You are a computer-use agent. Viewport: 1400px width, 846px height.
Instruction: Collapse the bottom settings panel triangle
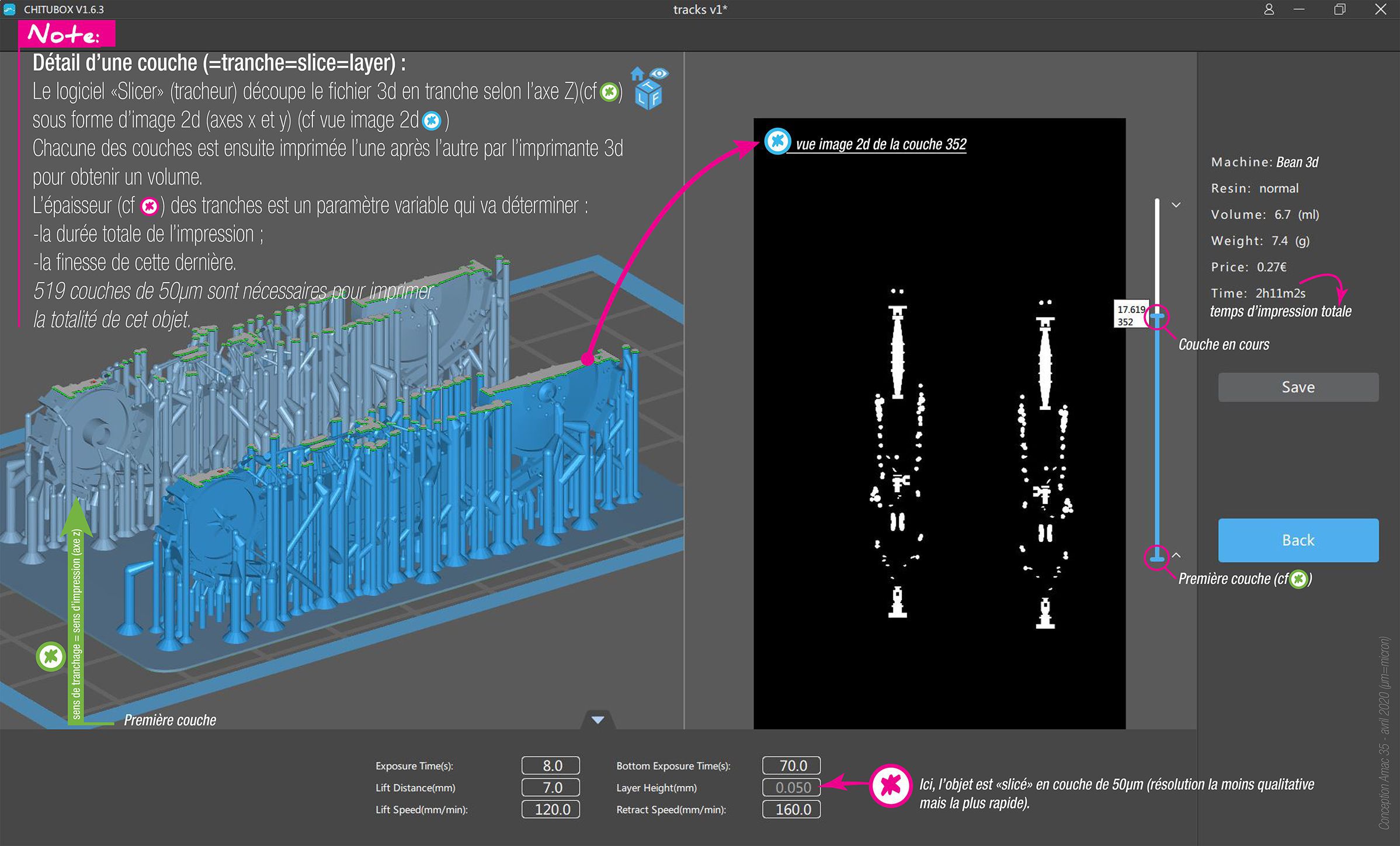(597, 719)
